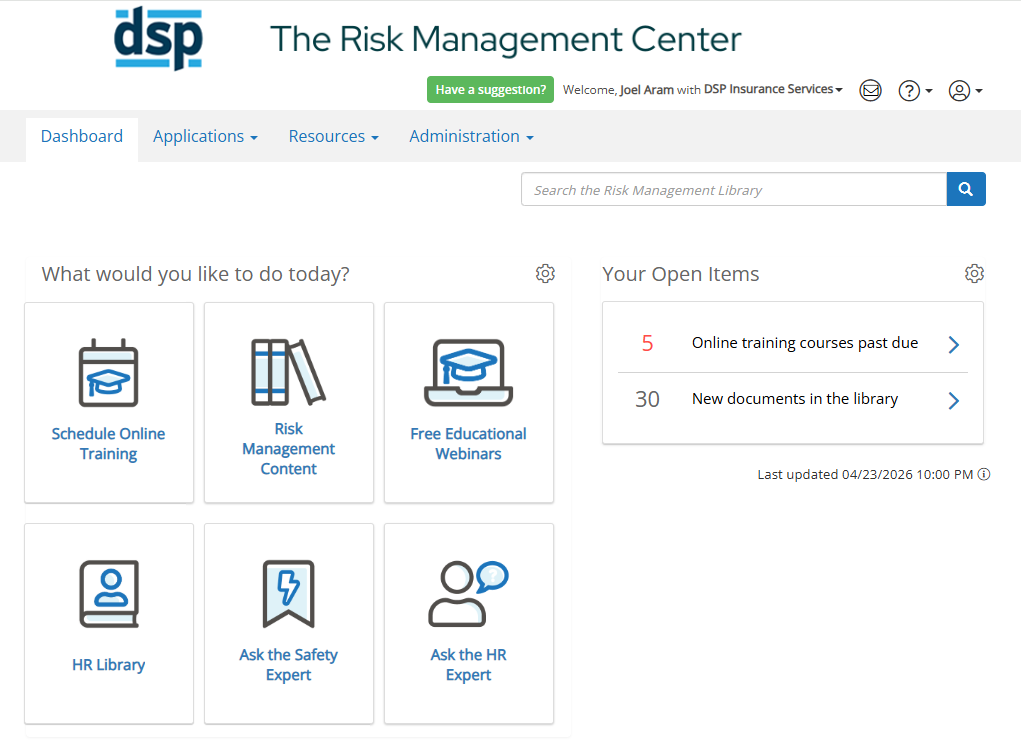Open the HR Library
The height and width of the screenshot is (755, 1021).
point(108,623)
